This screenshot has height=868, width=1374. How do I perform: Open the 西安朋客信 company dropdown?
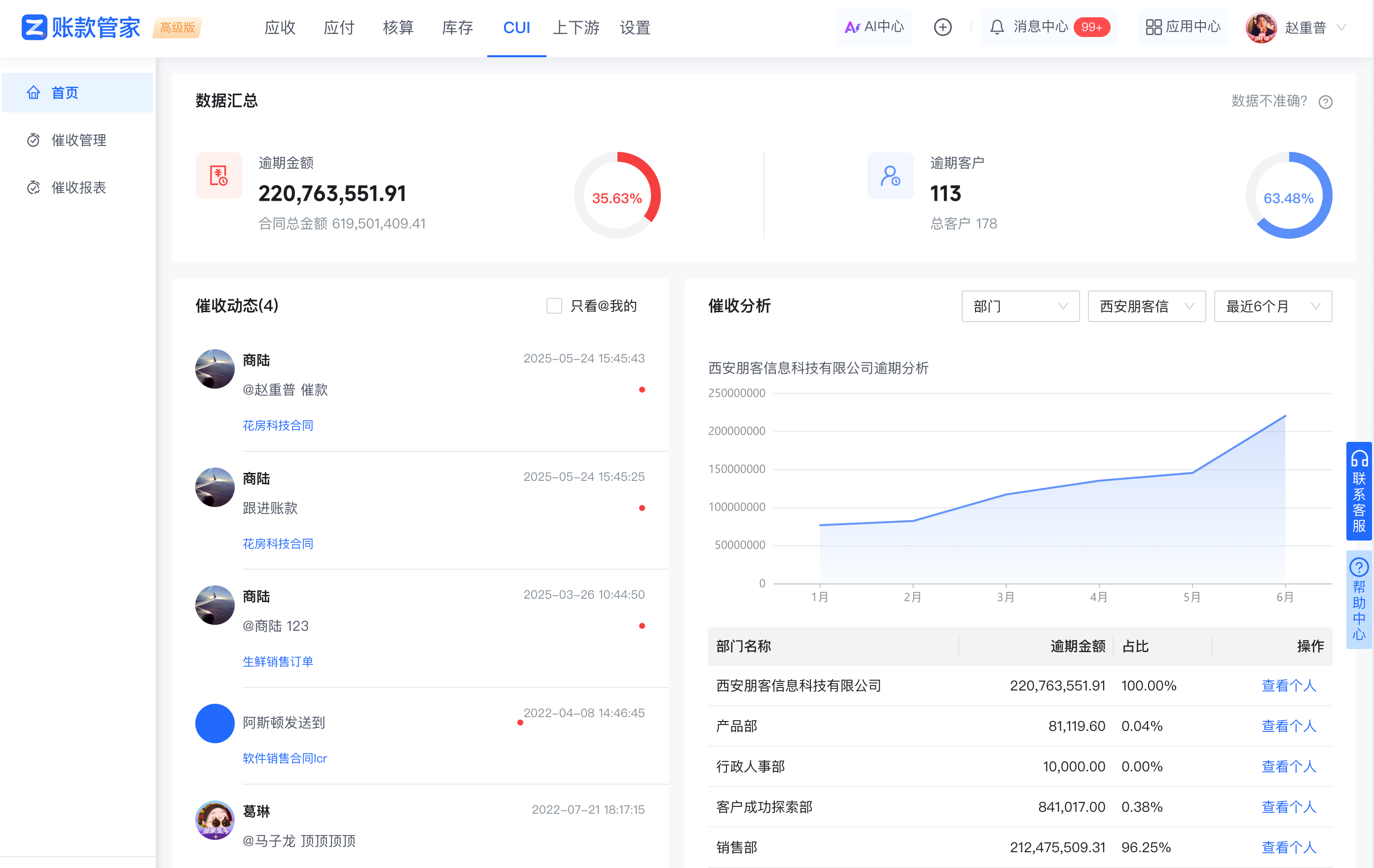tap(1146, 306)
